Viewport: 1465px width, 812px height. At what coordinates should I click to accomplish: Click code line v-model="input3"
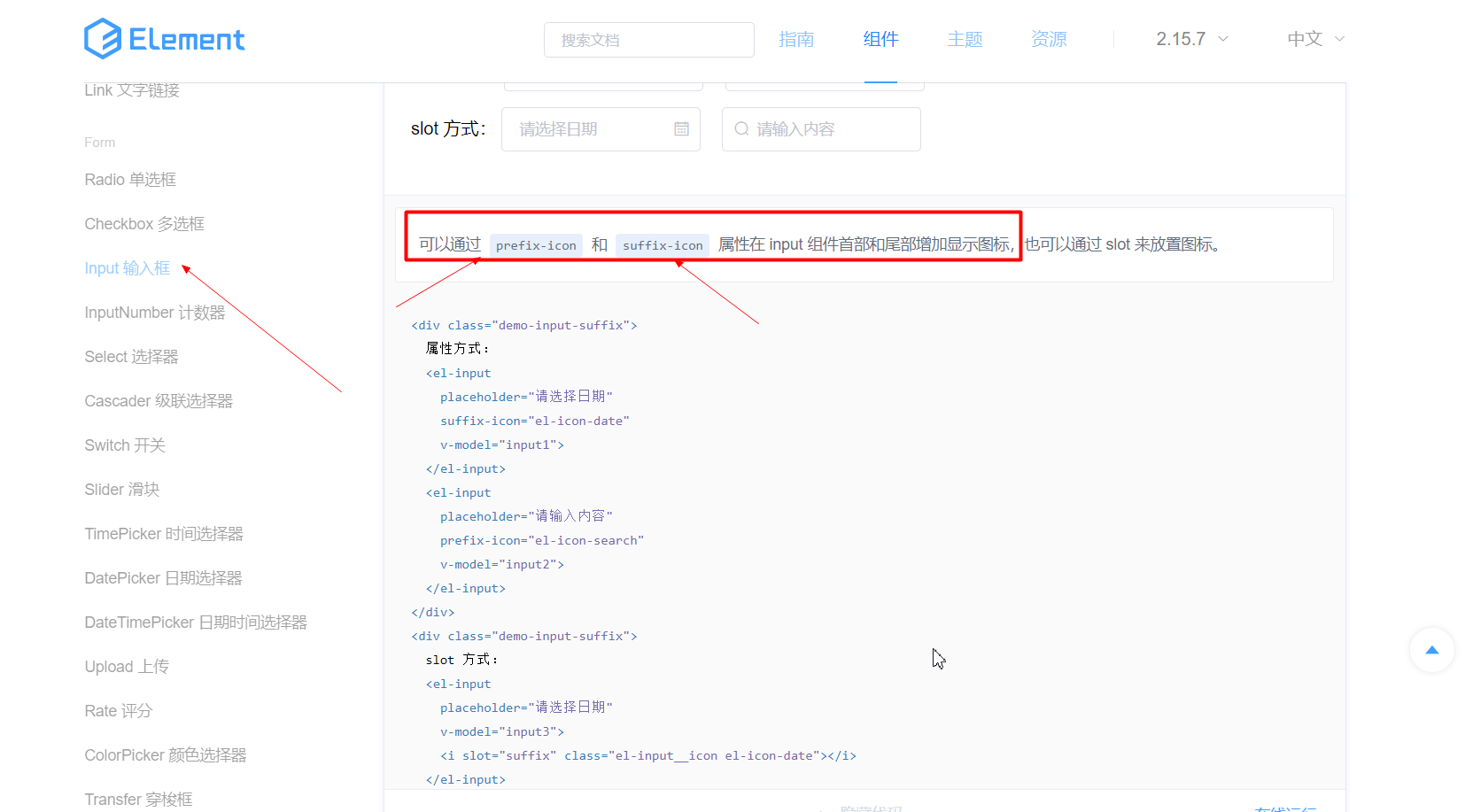pos(502,731)
